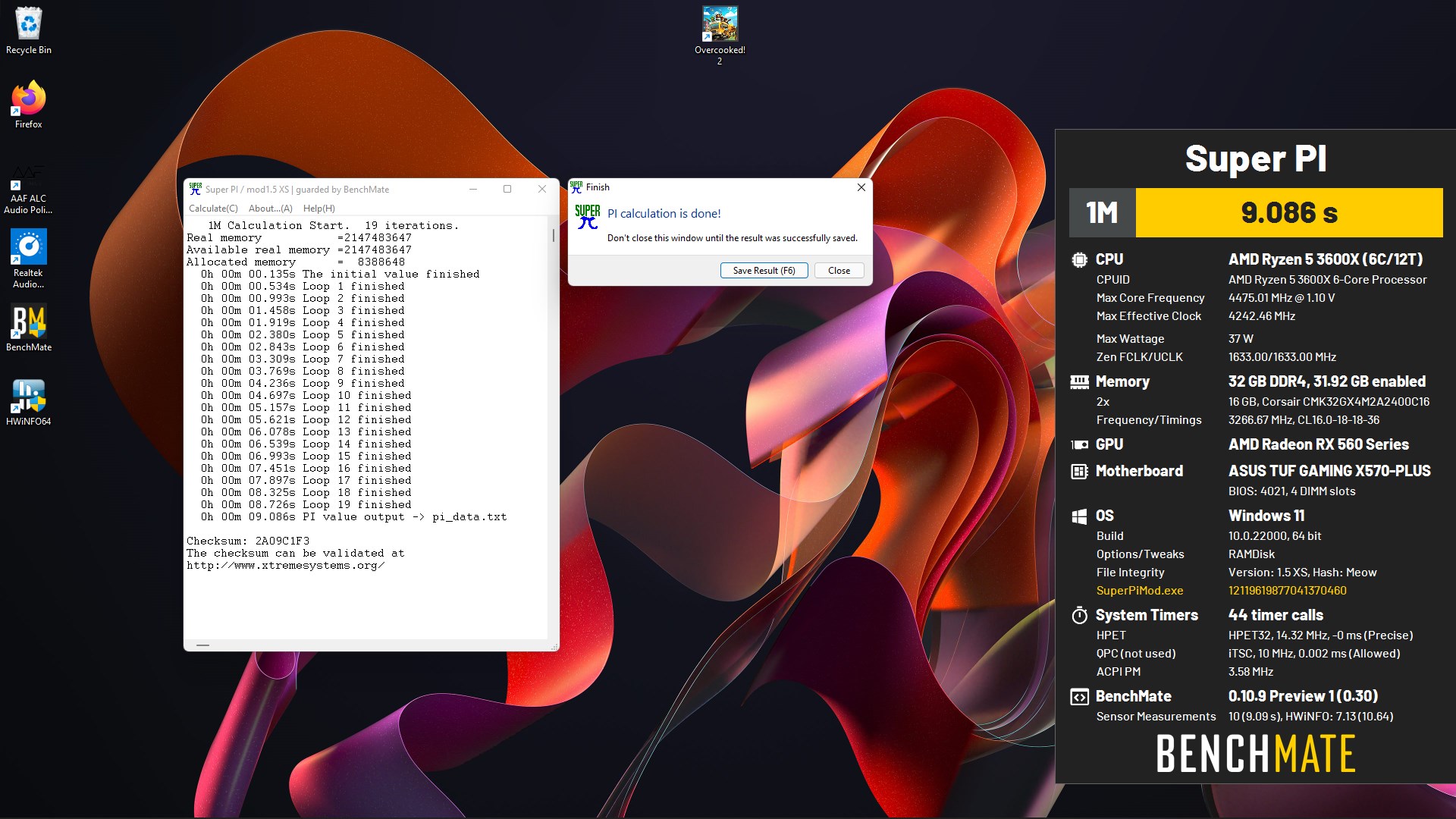Click the Finish dialog title bar icon

pyautogui.click(x=576, y=187)
